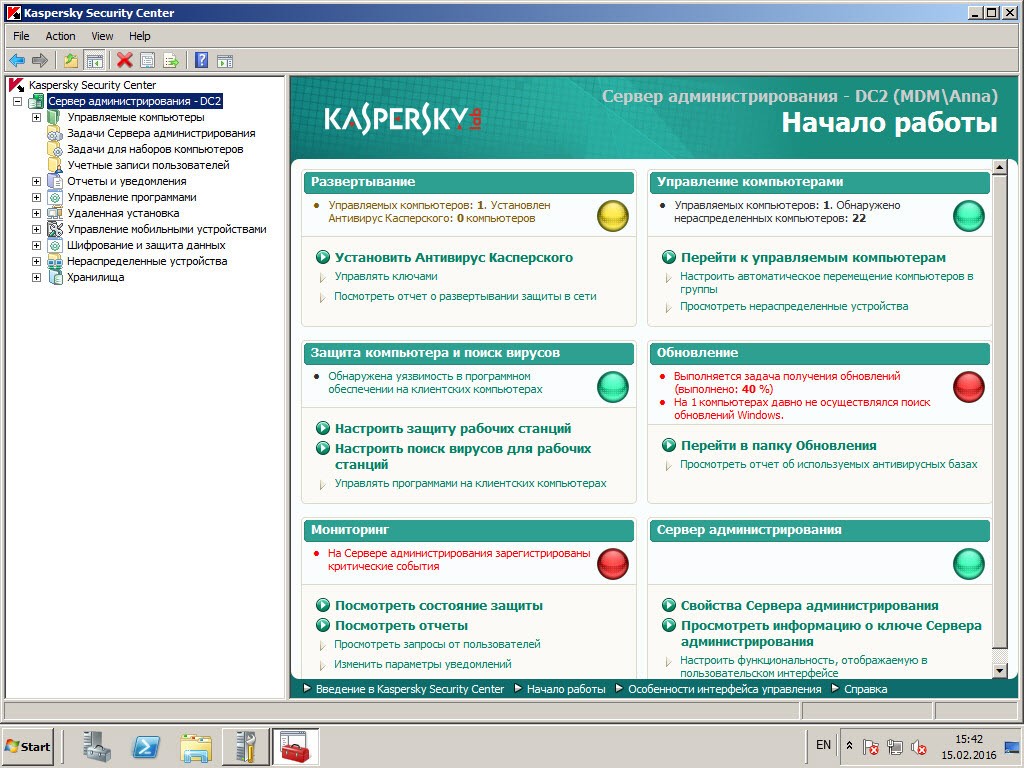
Task: Open Properties from the toolbar icon
Action: 148,61
